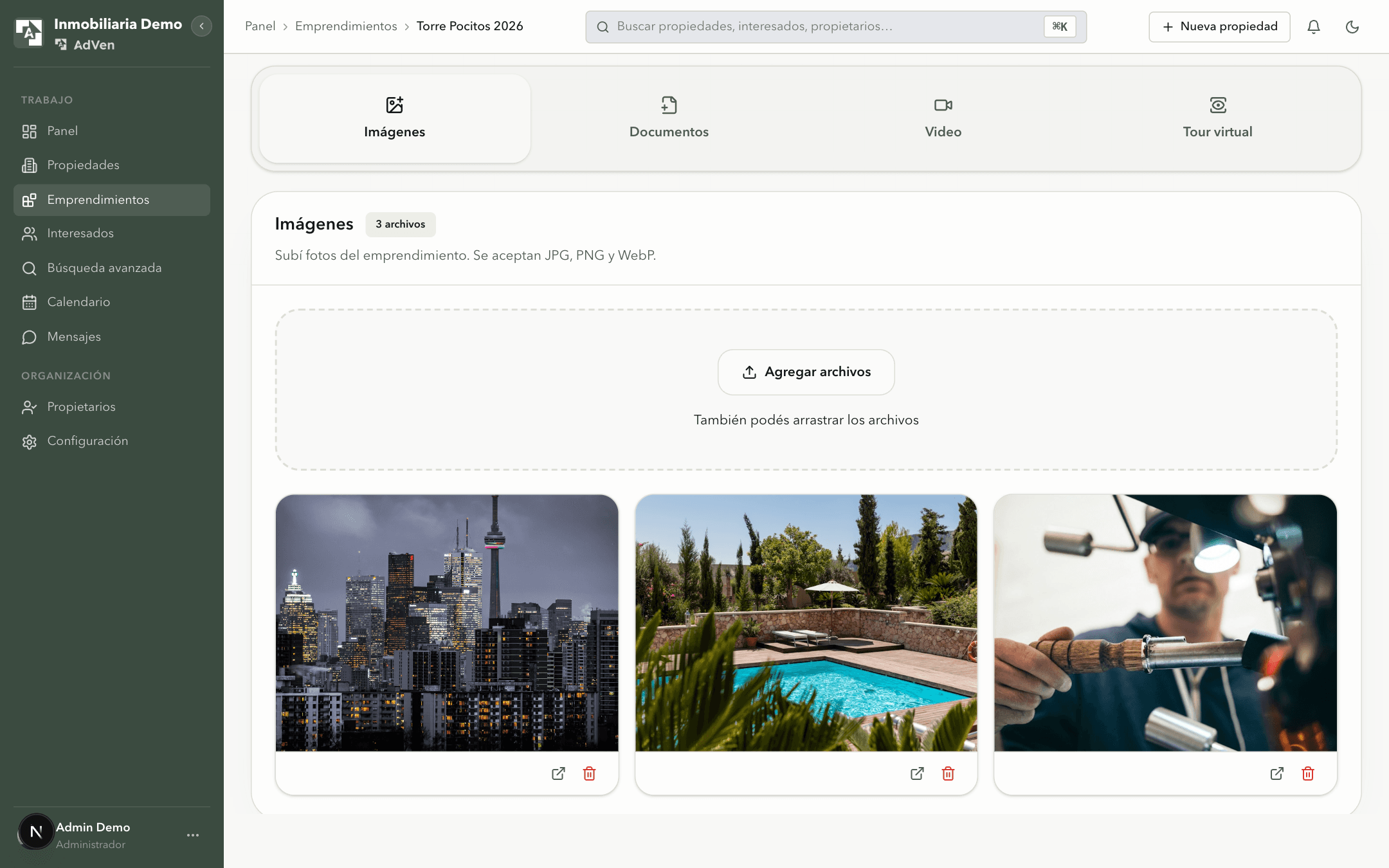The image size is (1389, 868).
Task: Open the man with machine image thumbnail
Action: (x=1165, y=623)
